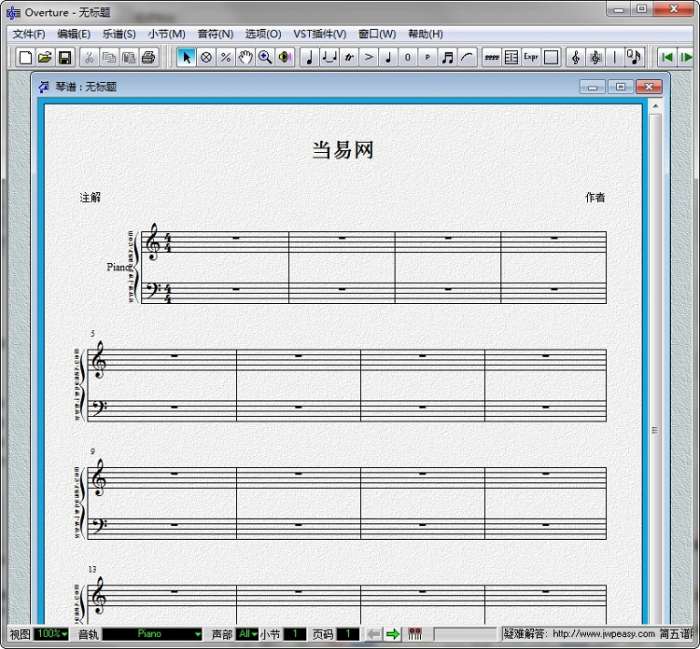Click the speaker playback tool icon
The image size is (700, 649).
tap(284, 58)
